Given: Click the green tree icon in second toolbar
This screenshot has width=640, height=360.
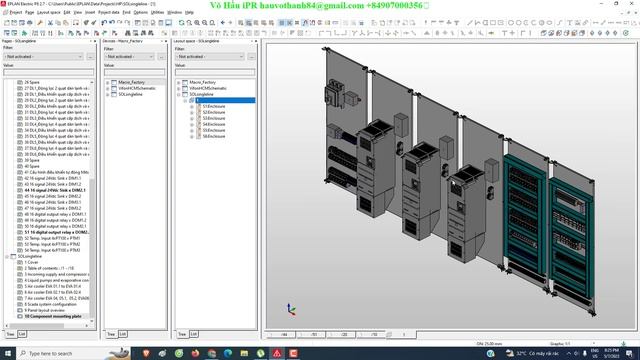Looking at the screenshot, I should [24, 33].
